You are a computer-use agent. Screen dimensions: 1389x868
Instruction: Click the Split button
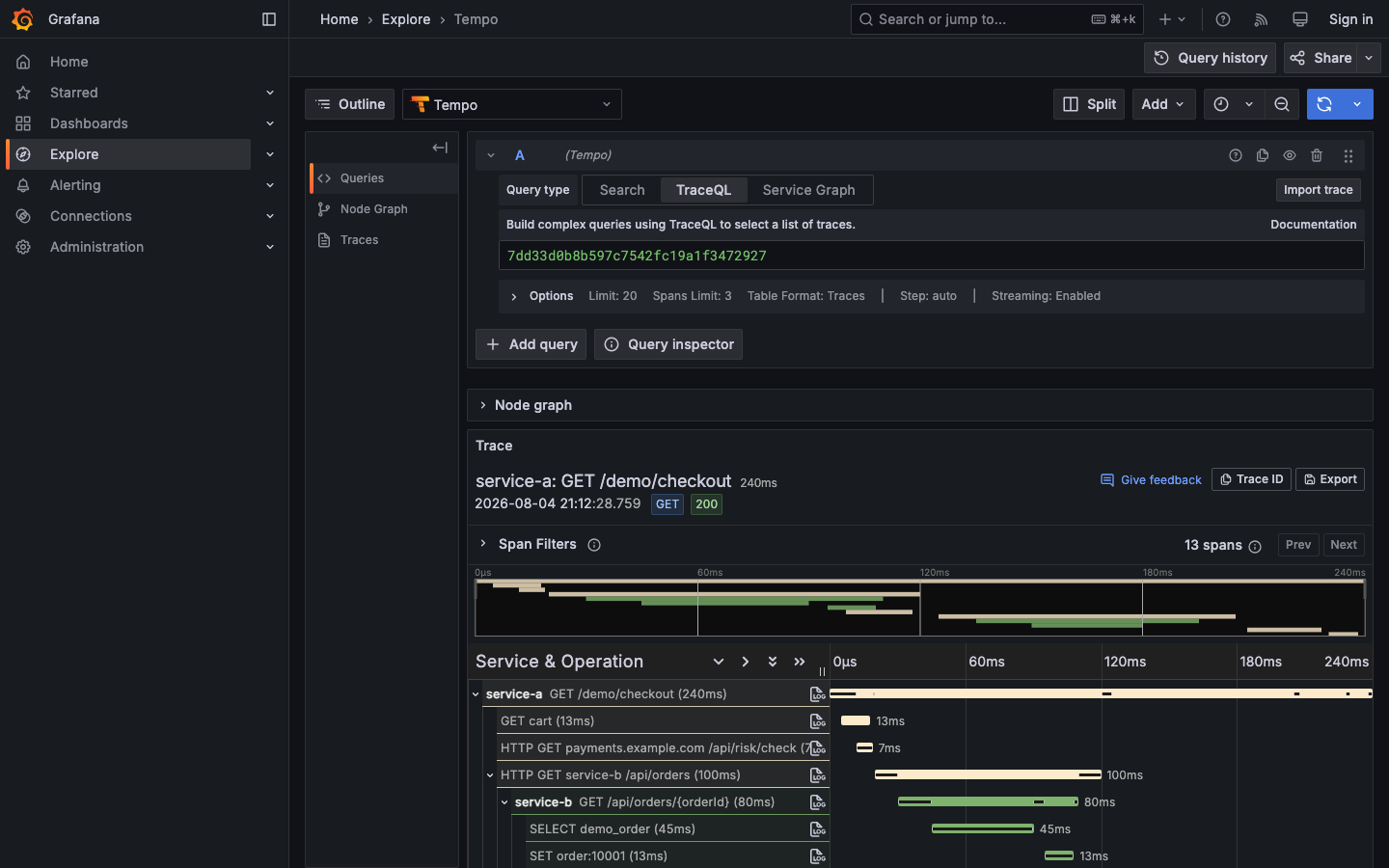tap(1090, 104)
